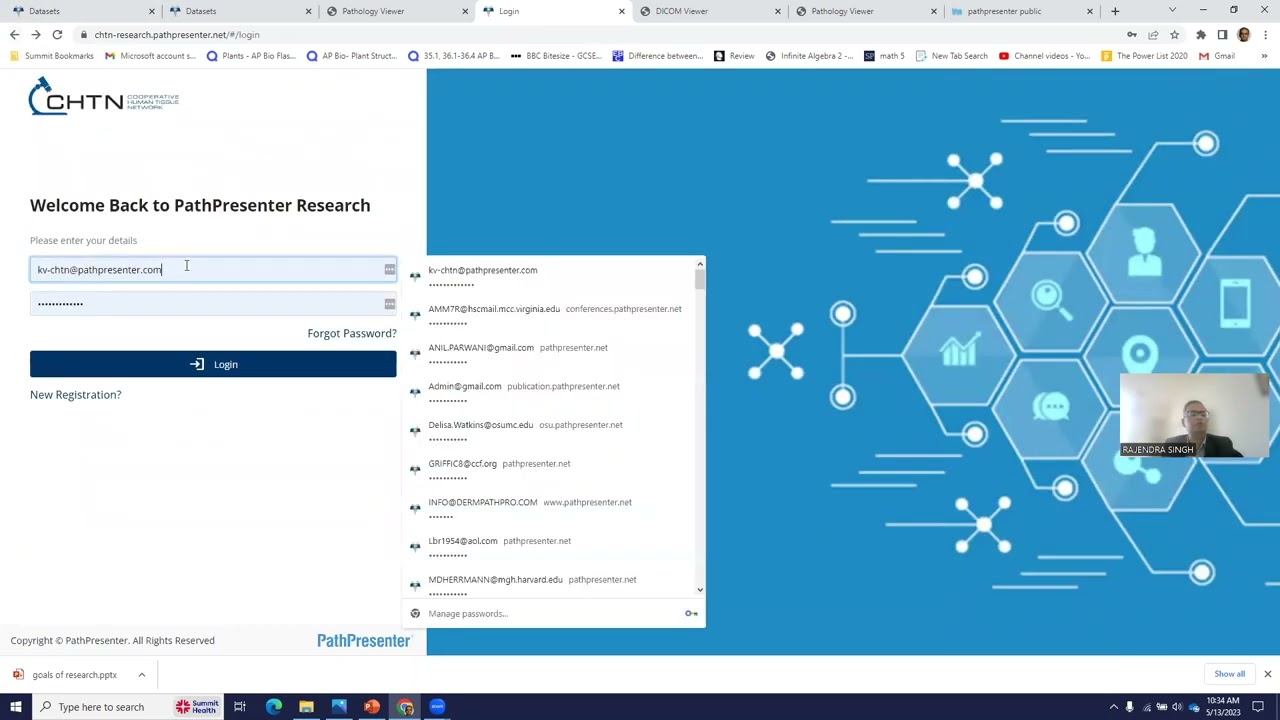Open the Channel videos YouTube bookmark

coord(1043,56)
